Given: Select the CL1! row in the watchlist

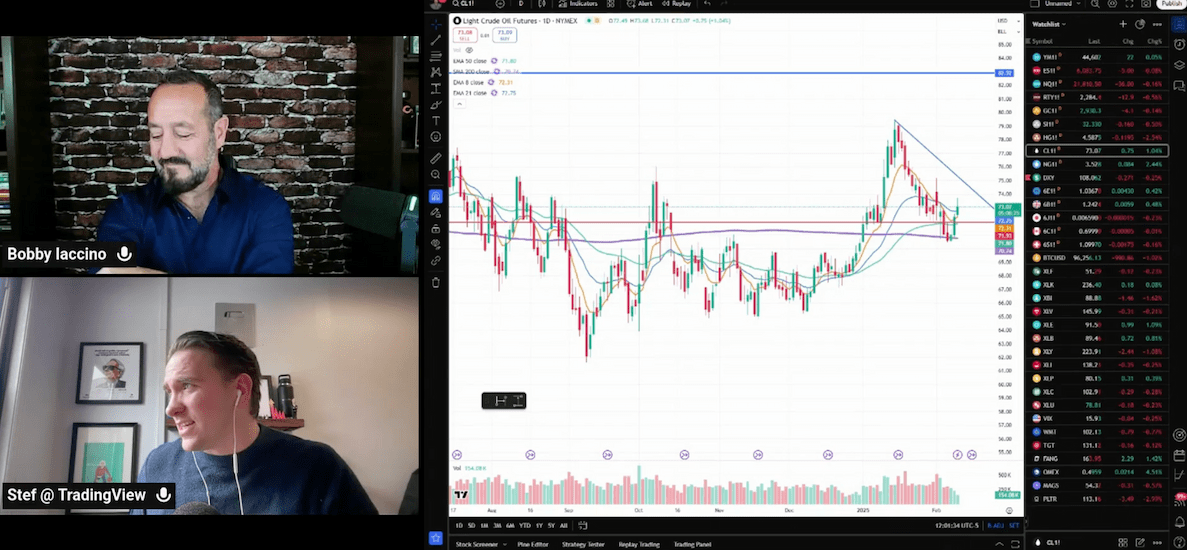Looking at the screenshot, I should click(1097, 151).
